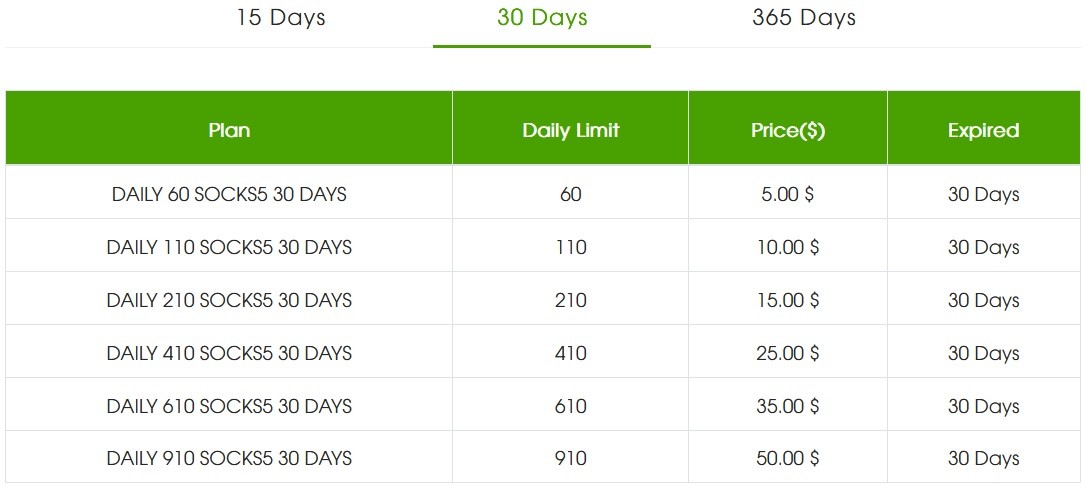Click the 610 daily limit value

[571, 406]
